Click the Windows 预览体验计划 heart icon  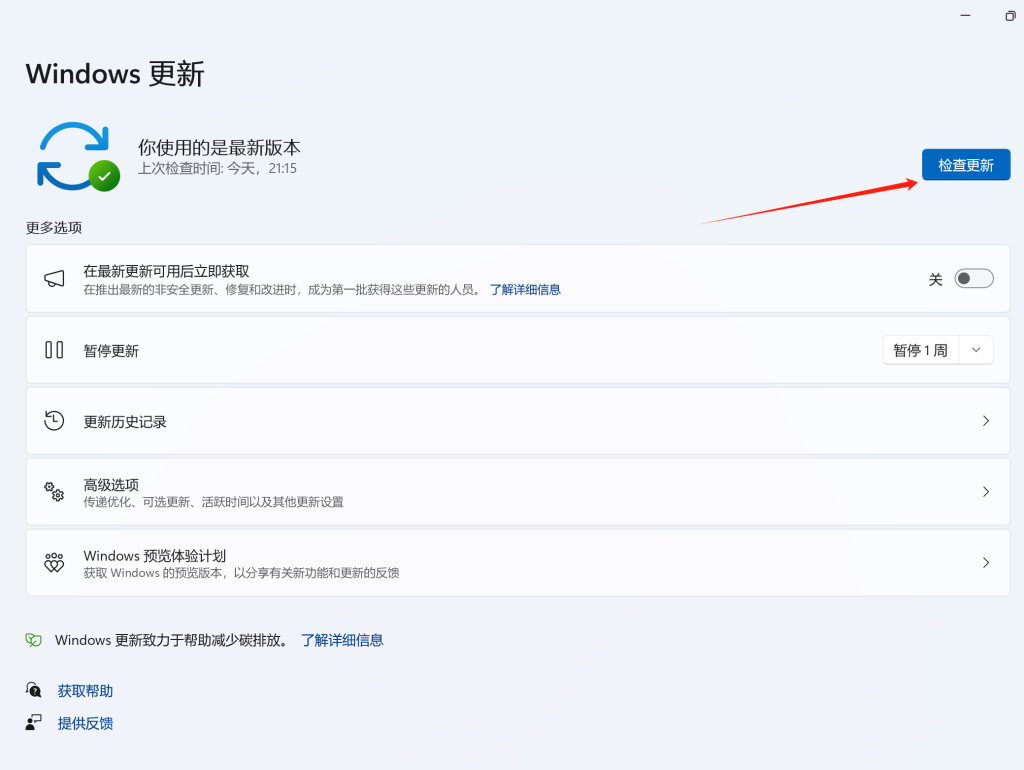pos(52,562)
